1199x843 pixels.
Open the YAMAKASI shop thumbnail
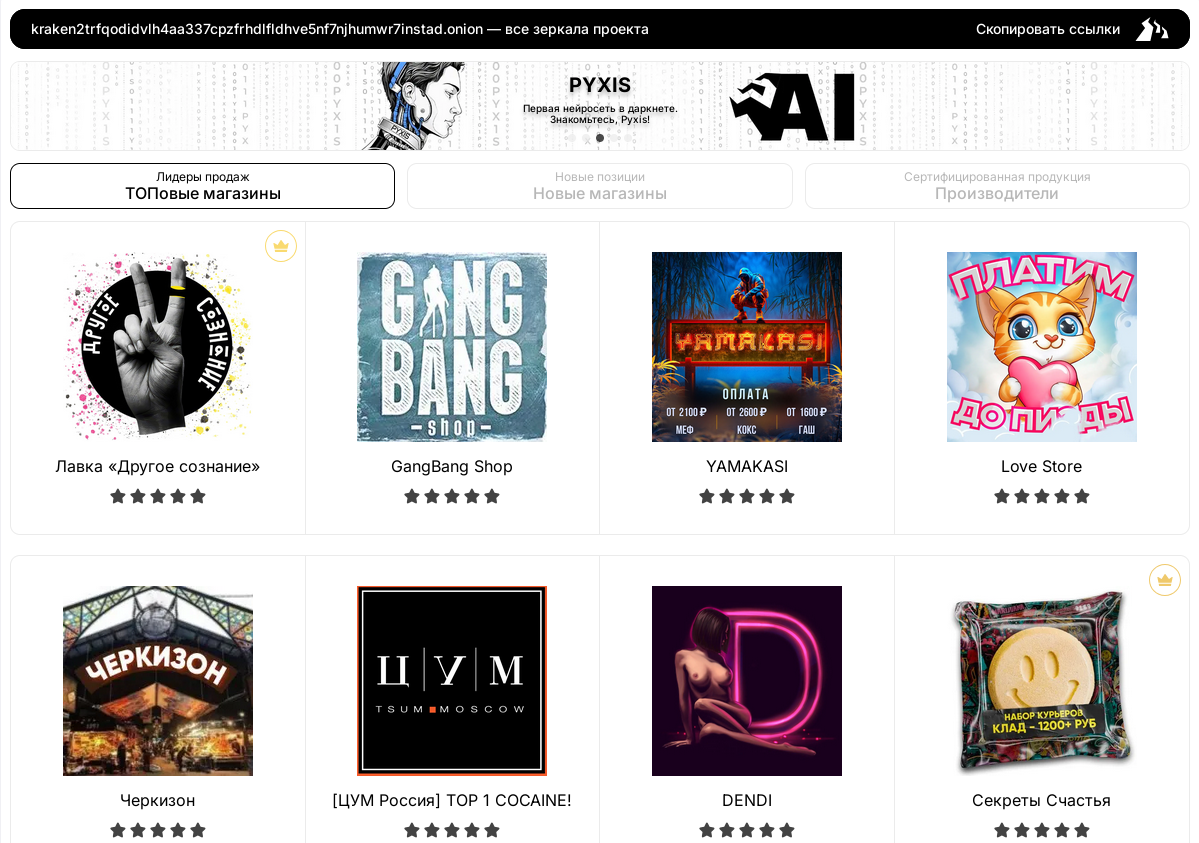point(747,347)
